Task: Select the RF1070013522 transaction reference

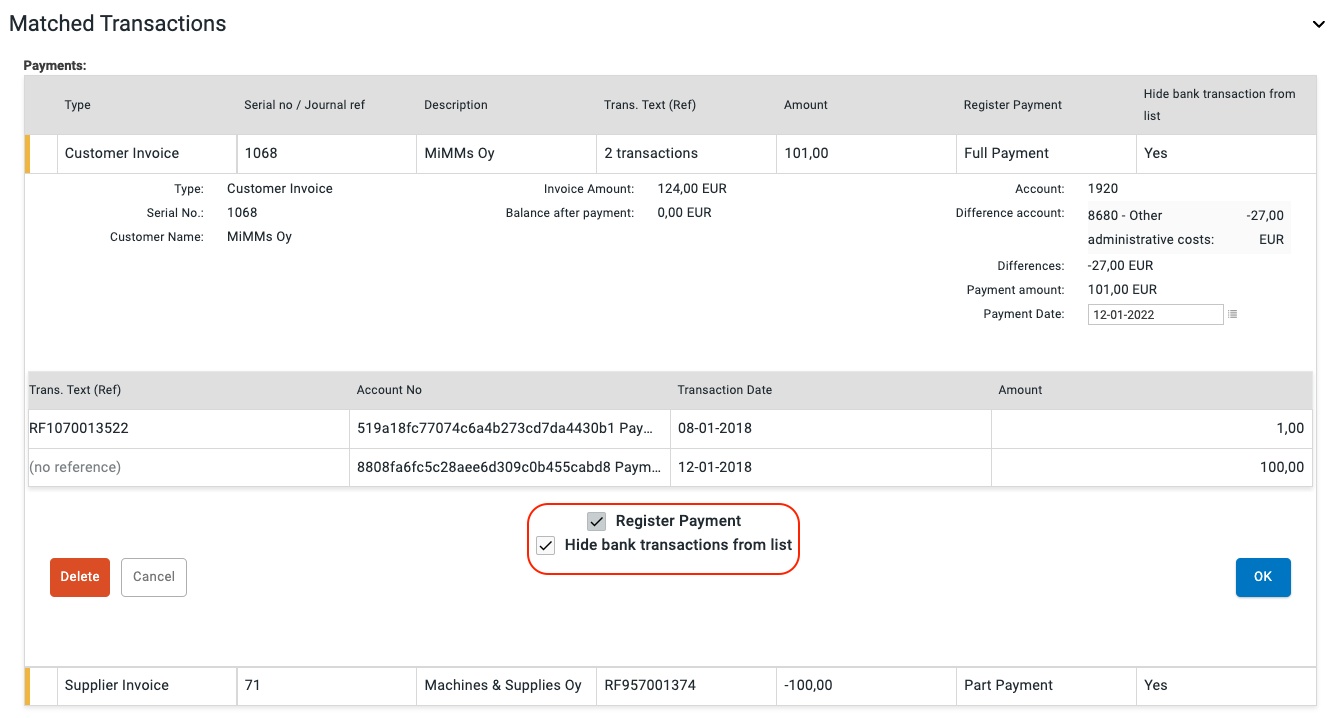Action: 79,428
